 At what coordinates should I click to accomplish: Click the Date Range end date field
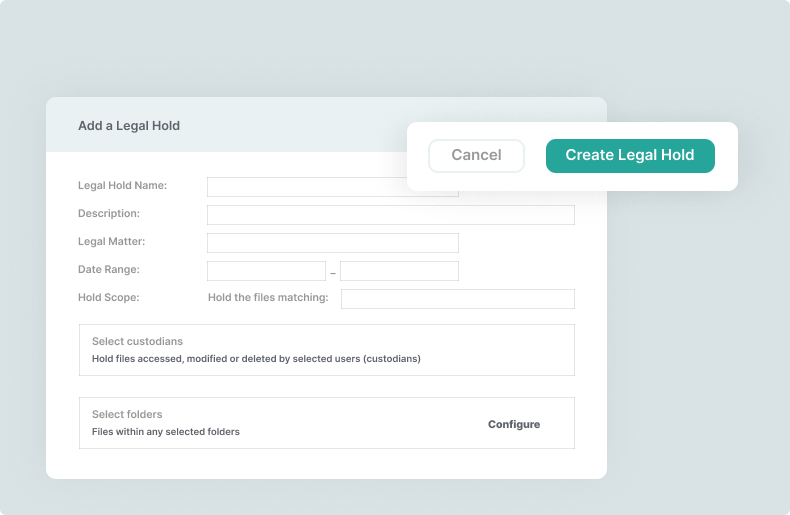click(x=399, y=271)
